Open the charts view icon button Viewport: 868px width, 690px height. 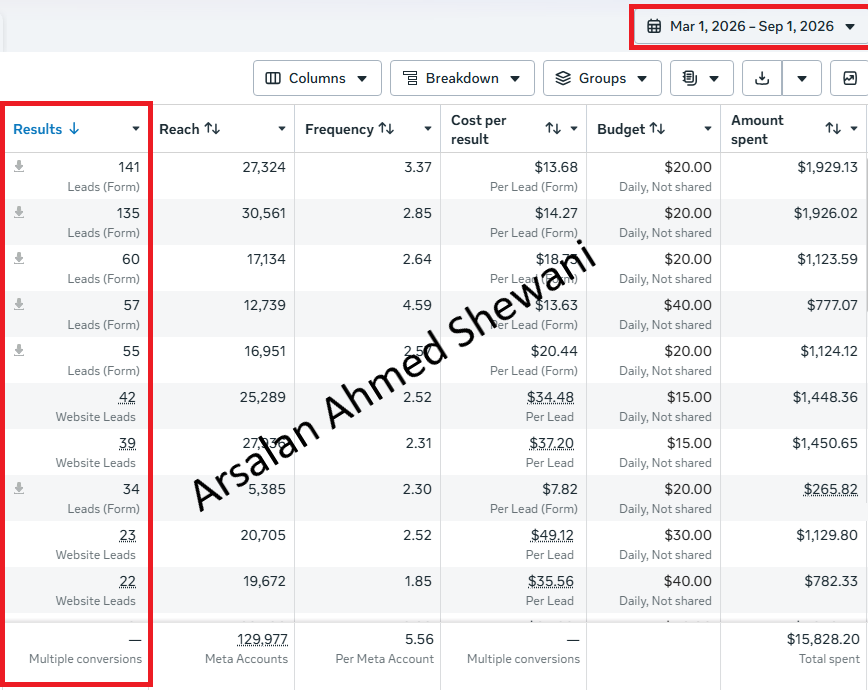pyautogui.click(x=850, y=78)
